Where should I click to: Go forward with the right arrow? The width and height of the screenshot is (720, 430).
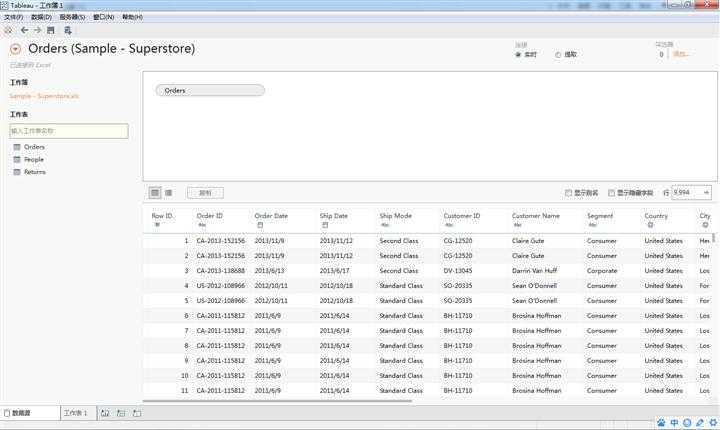(x=38, y=30)
